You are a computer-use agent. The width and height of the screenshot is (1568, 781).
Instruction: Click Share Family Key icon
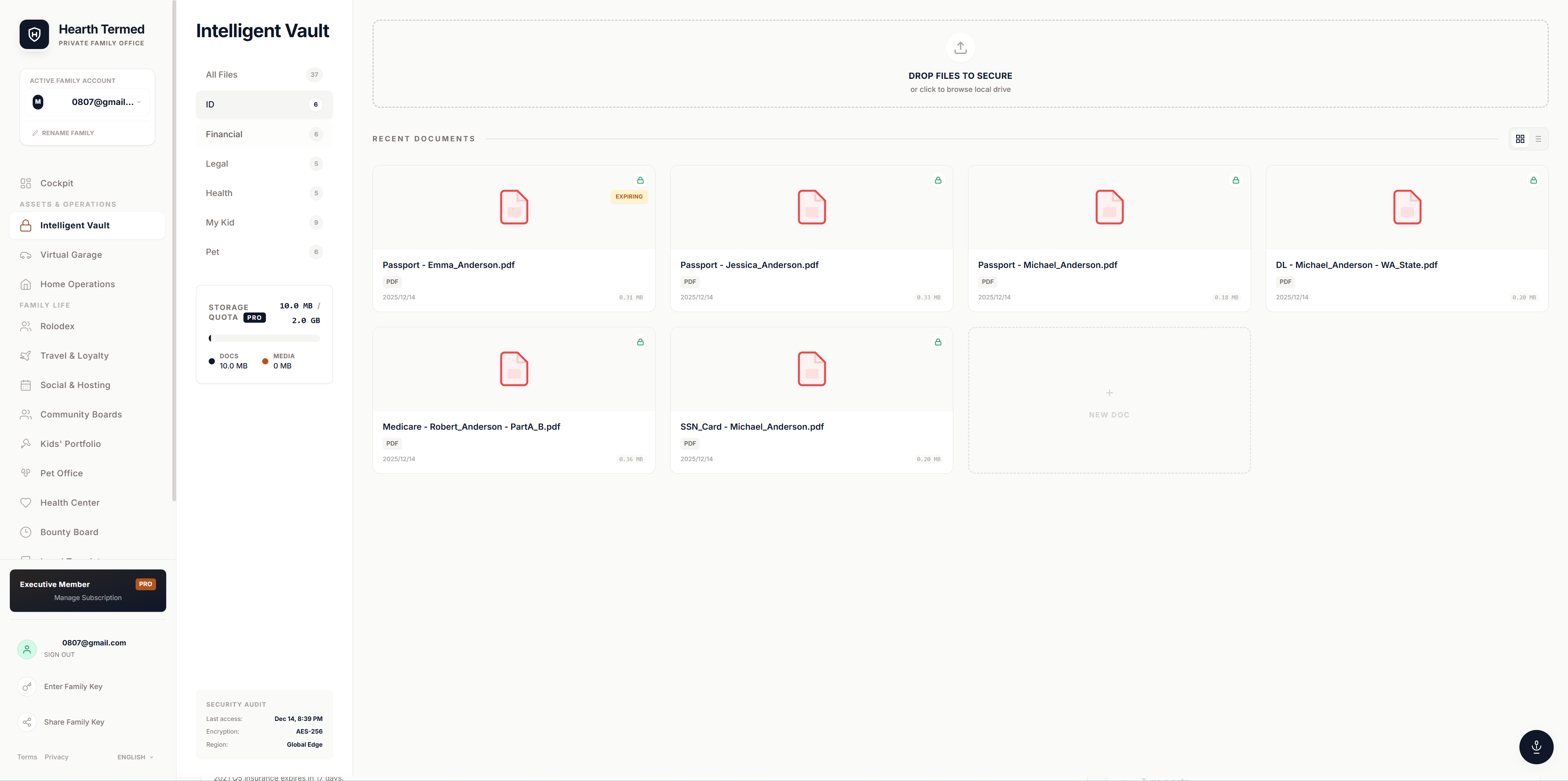tap(27, 722)
